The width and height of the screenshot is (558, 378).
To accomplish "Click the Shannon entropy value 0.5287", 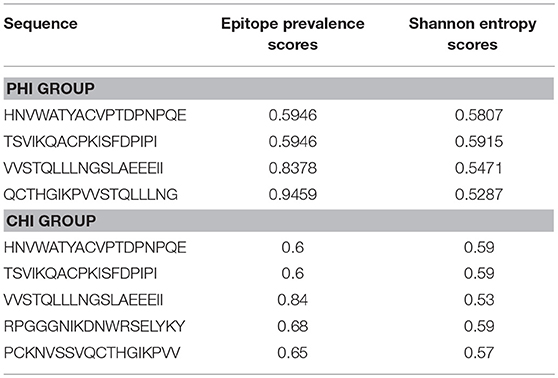I will coord(479,194).
